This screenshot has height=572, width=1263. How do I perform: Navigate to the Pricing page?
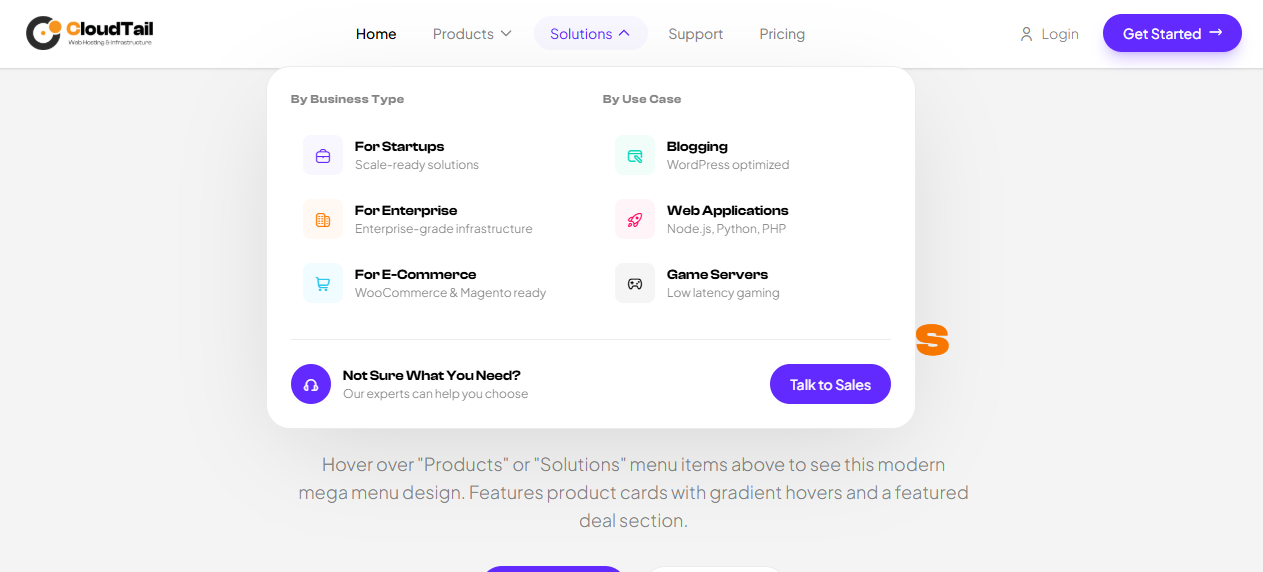coord(782,34)
